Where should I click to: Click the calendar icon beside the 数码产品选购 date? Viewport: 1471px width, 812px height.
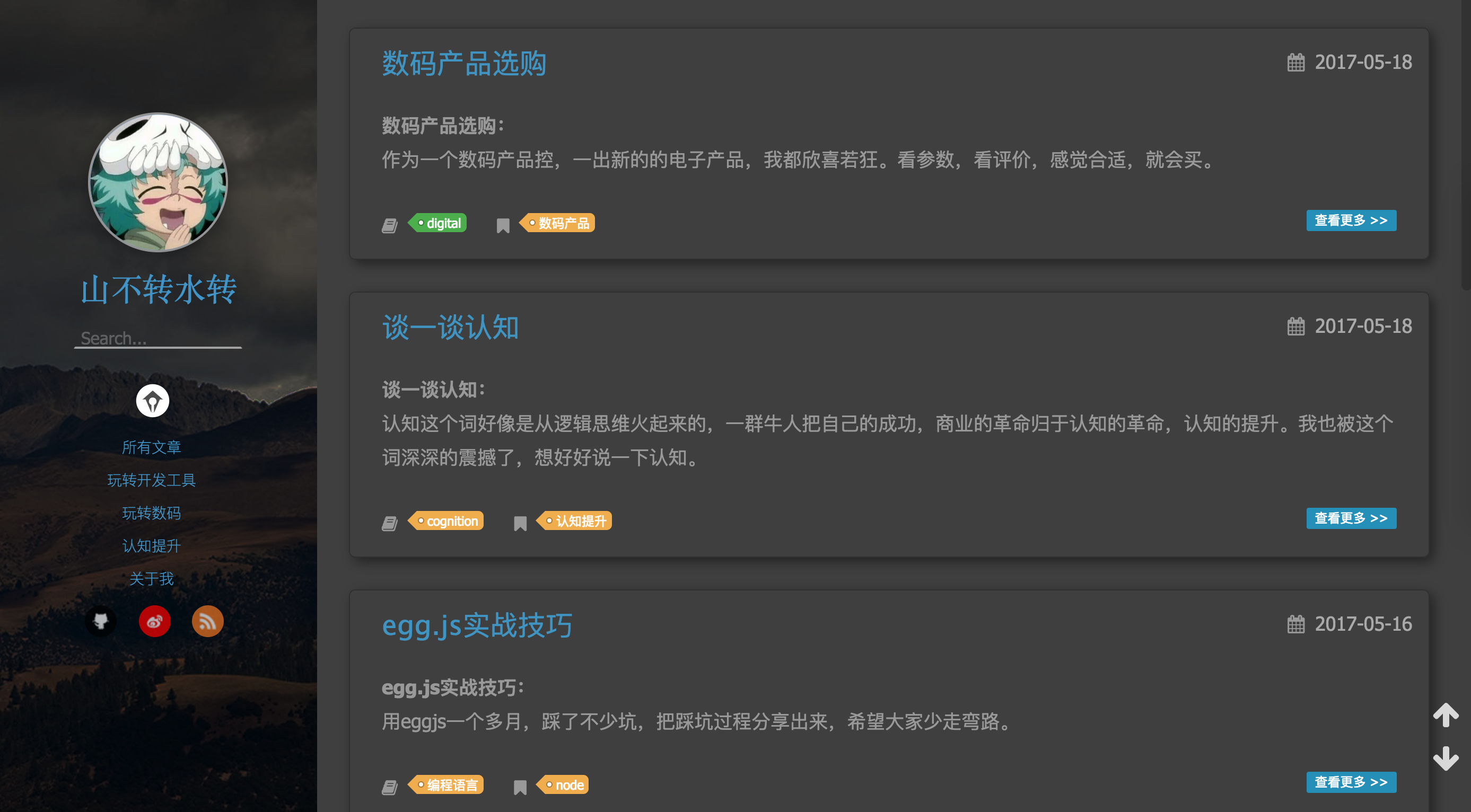[x=1295, y=62]
